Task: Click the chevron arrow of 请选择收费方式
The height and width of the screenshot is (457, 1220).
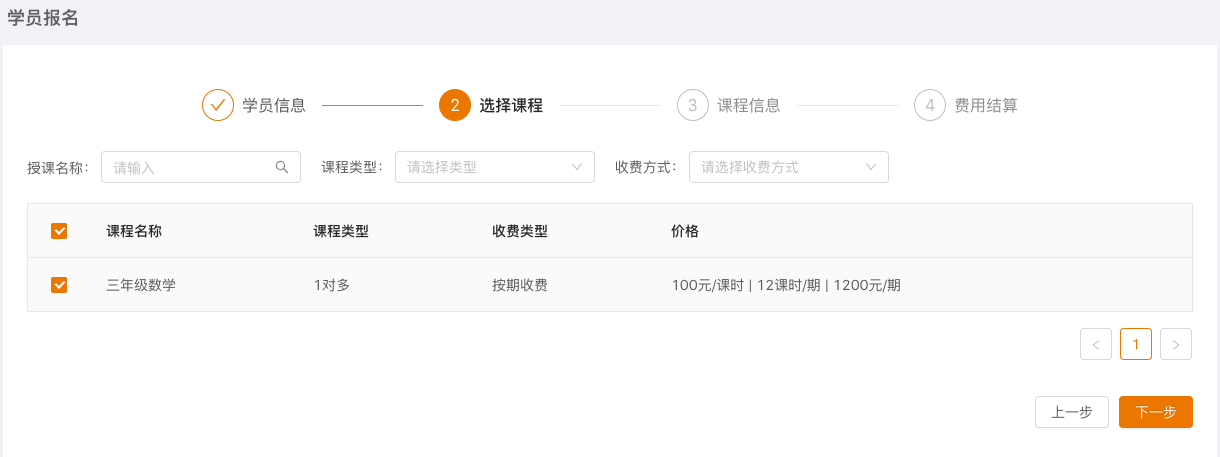Action: [x=871, y=167]
